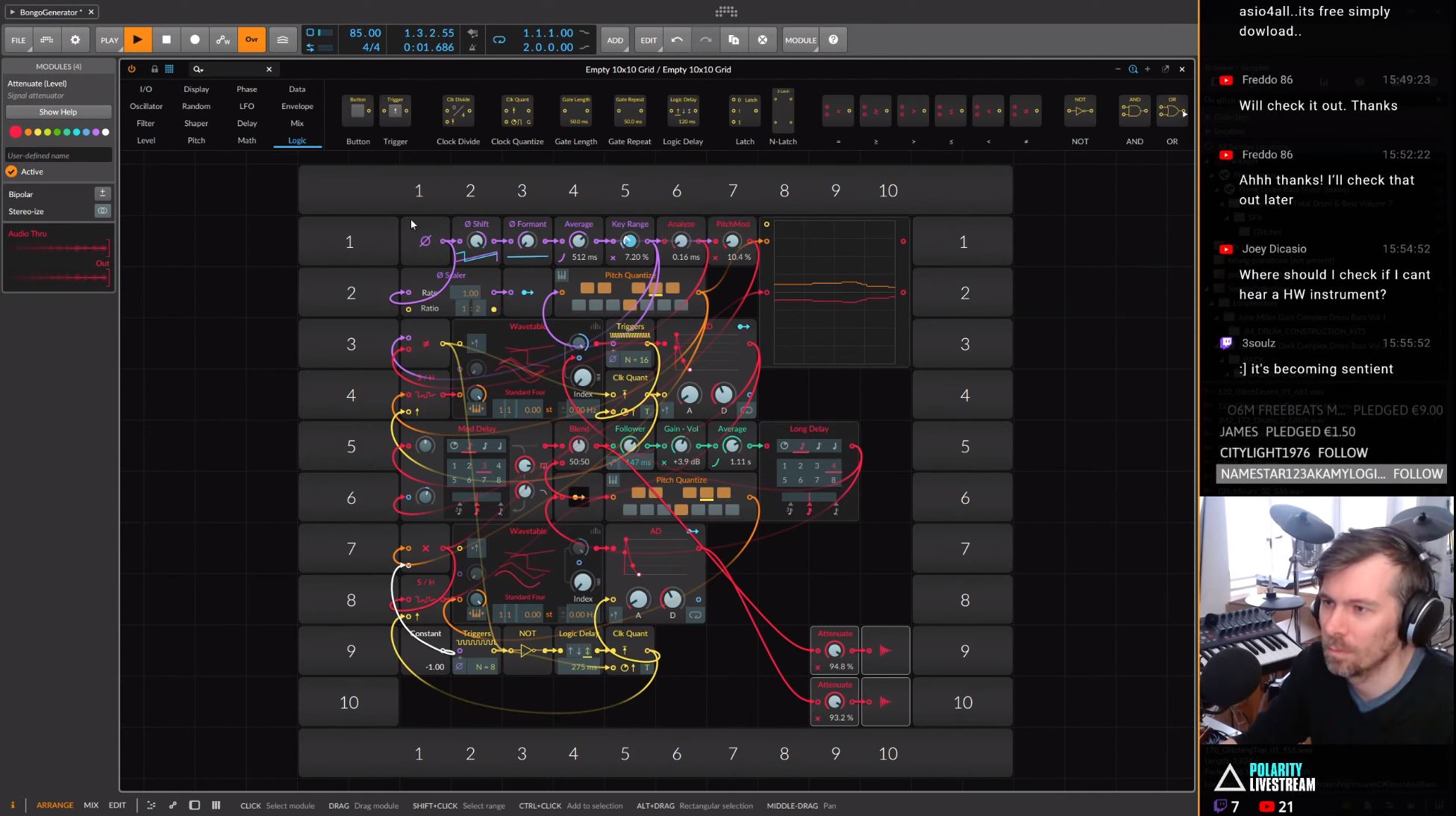This screenshot has width=1456, height=816.
Task: Toggle the Ovr overdub record mode
Action: 251,40
